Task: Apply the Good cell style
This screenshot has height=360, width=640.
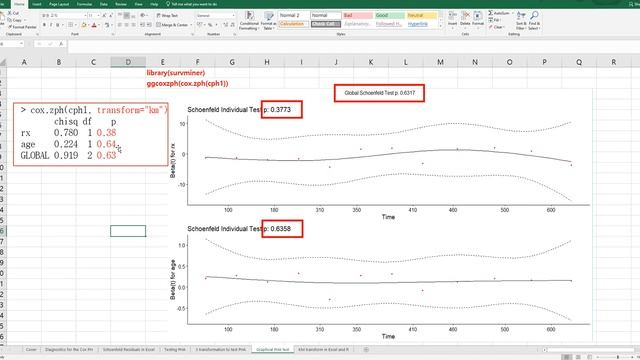Action: (x=389, y=16)
